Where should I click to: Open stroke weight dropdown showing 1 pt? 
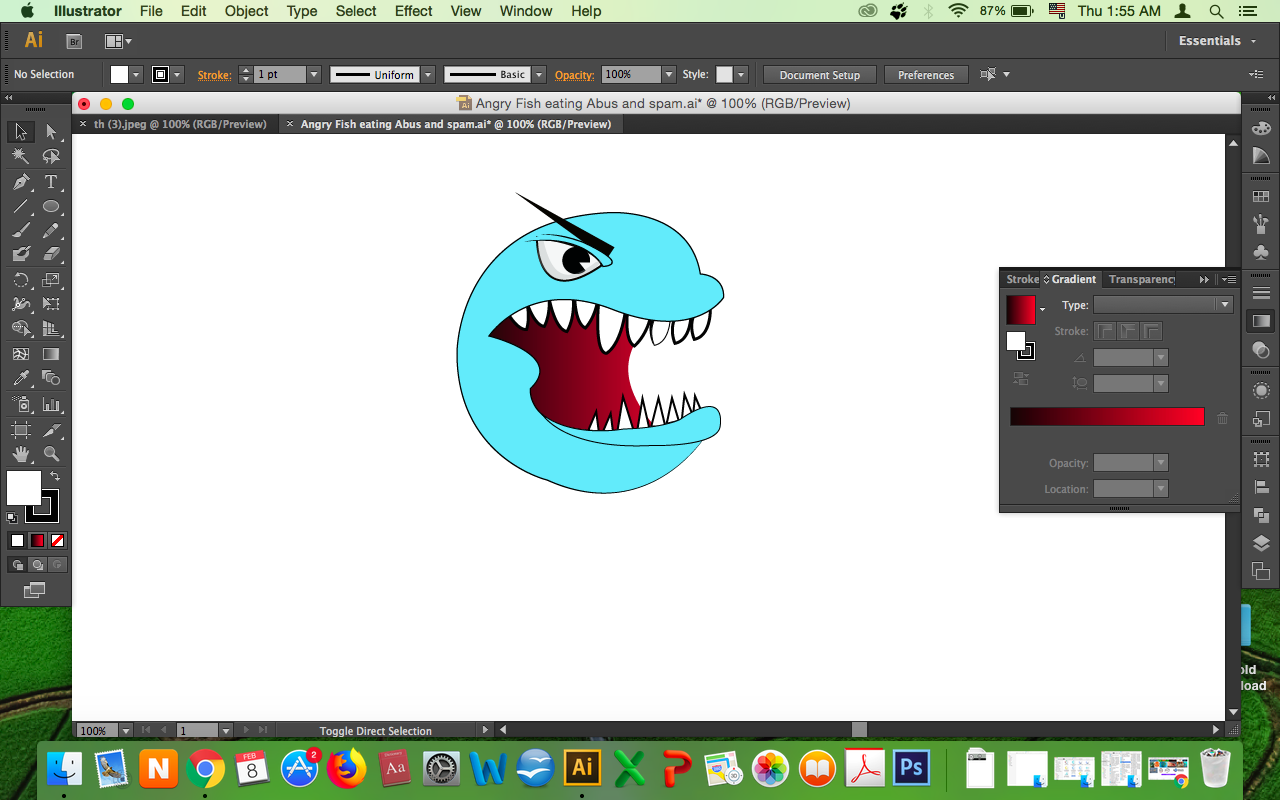point(313,75)
